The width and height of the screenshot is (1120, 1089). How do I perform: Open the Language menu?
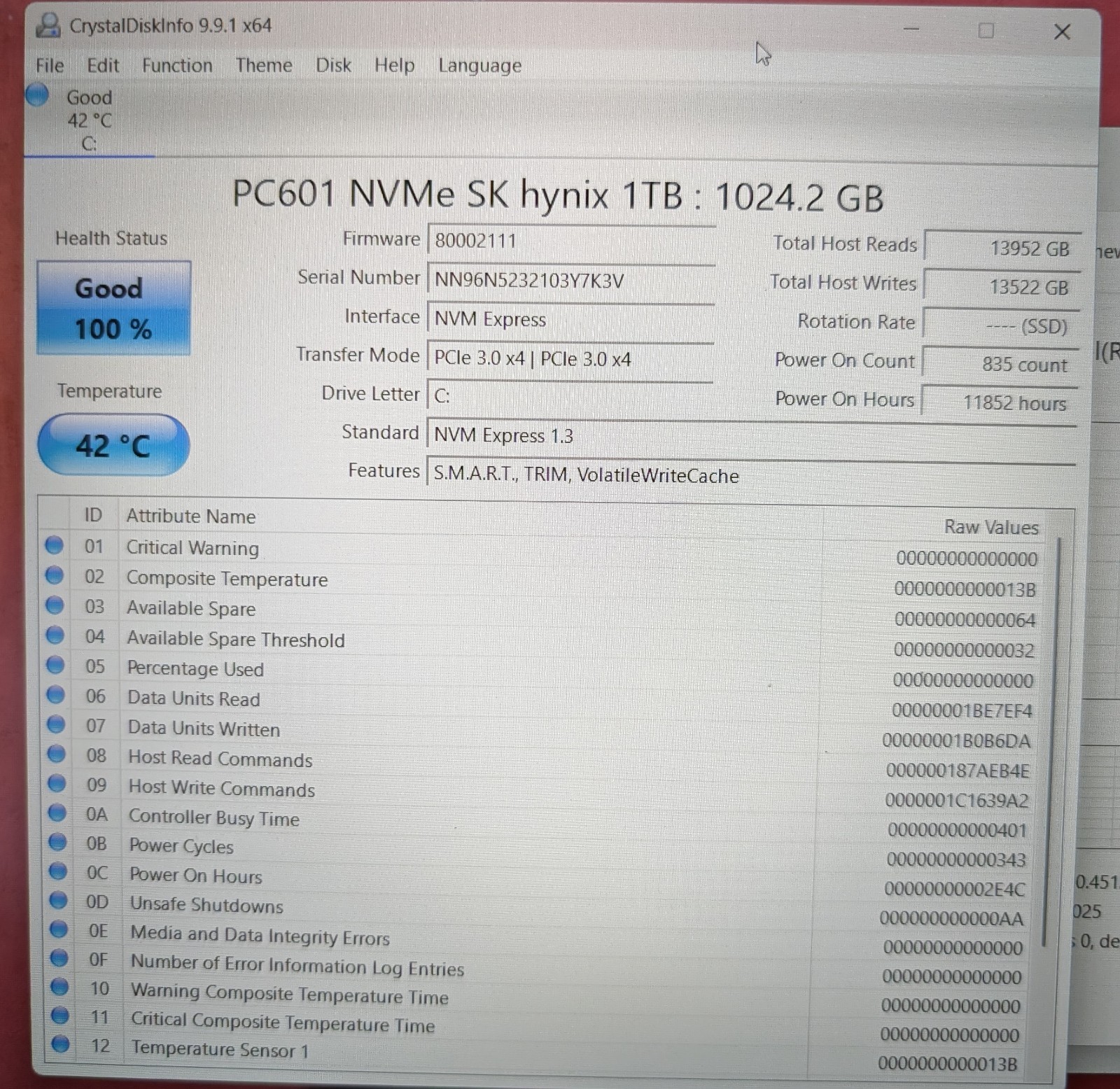pyautogui.click(x=479, y=66)
